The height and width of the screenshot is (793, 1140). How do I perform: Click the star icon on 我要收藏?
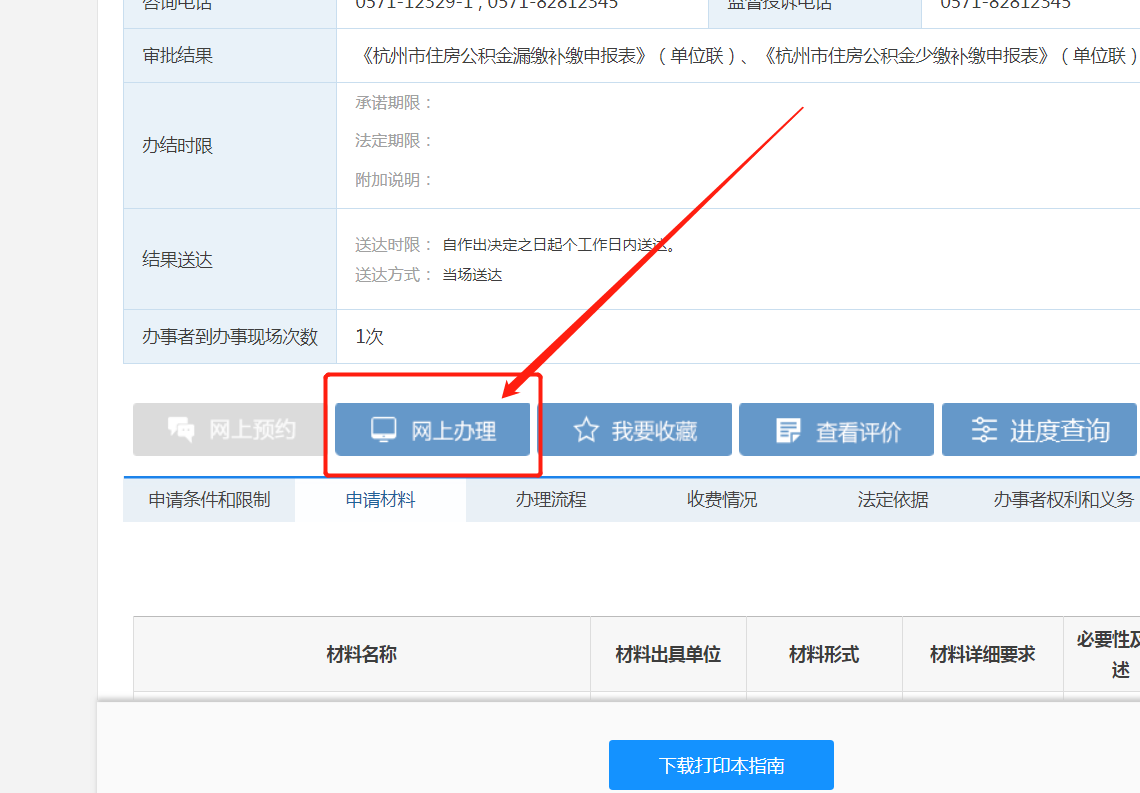coord(586,430)
